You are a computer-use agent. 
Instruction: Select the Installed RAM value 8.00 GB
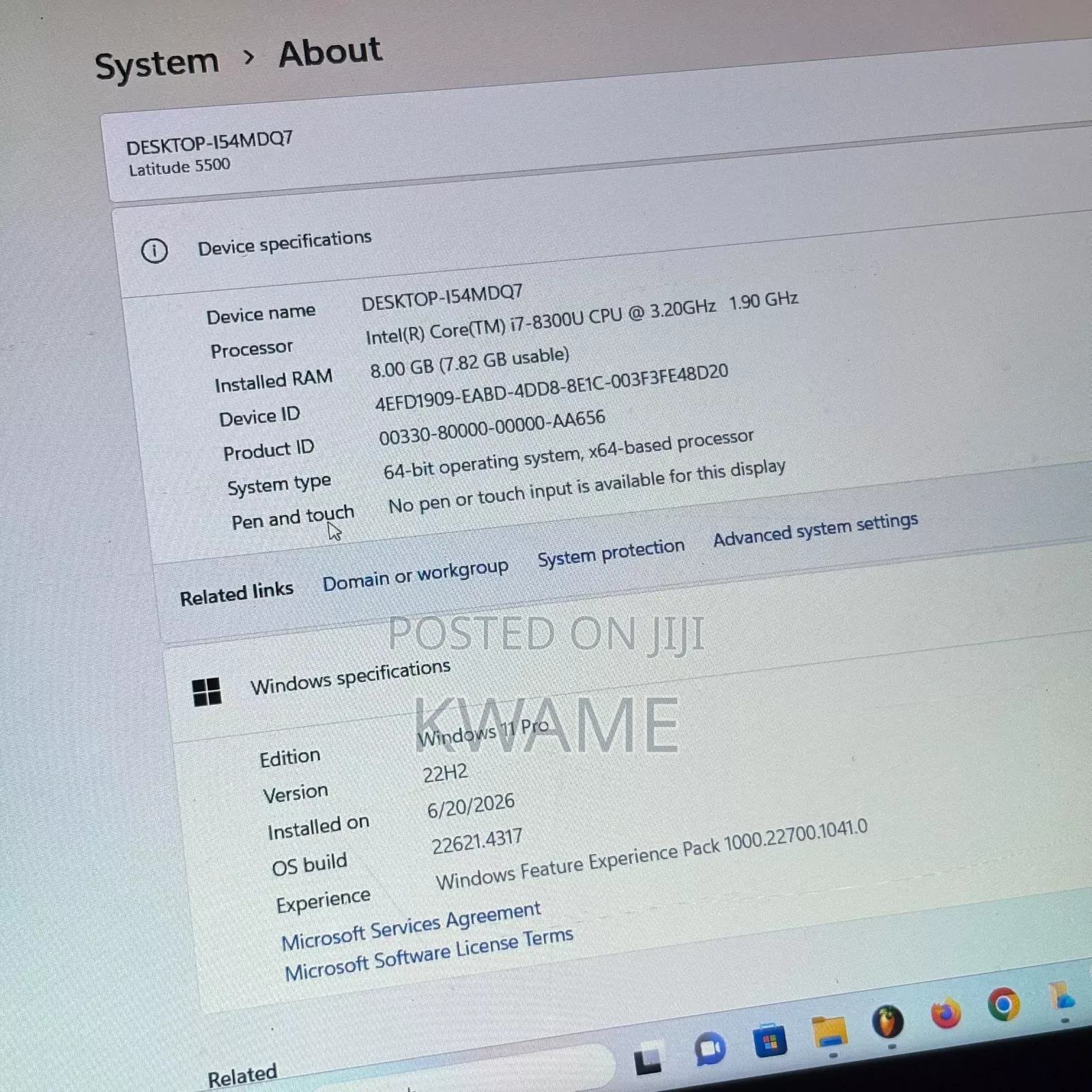[470, 362]
